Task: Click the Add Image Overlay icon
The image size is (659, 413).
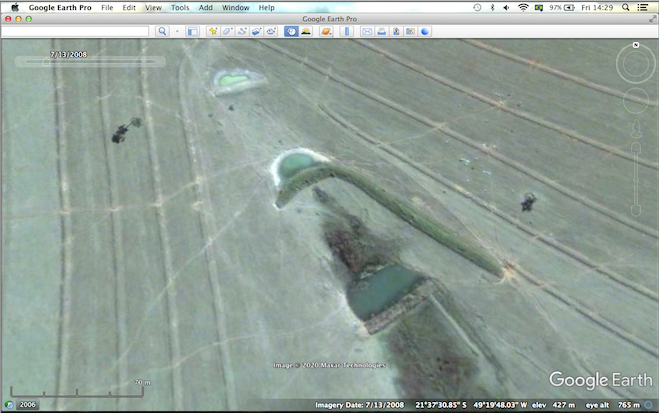Action: click(257, 32)
